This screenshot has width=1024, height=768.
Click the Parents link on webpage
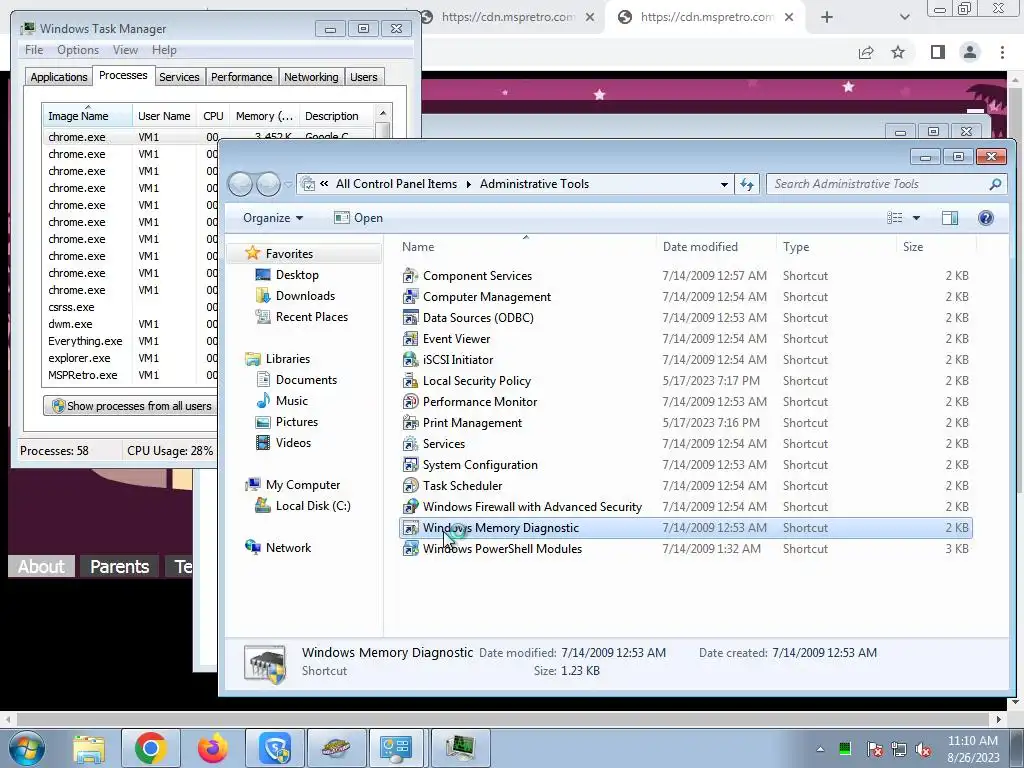[120, 566]
